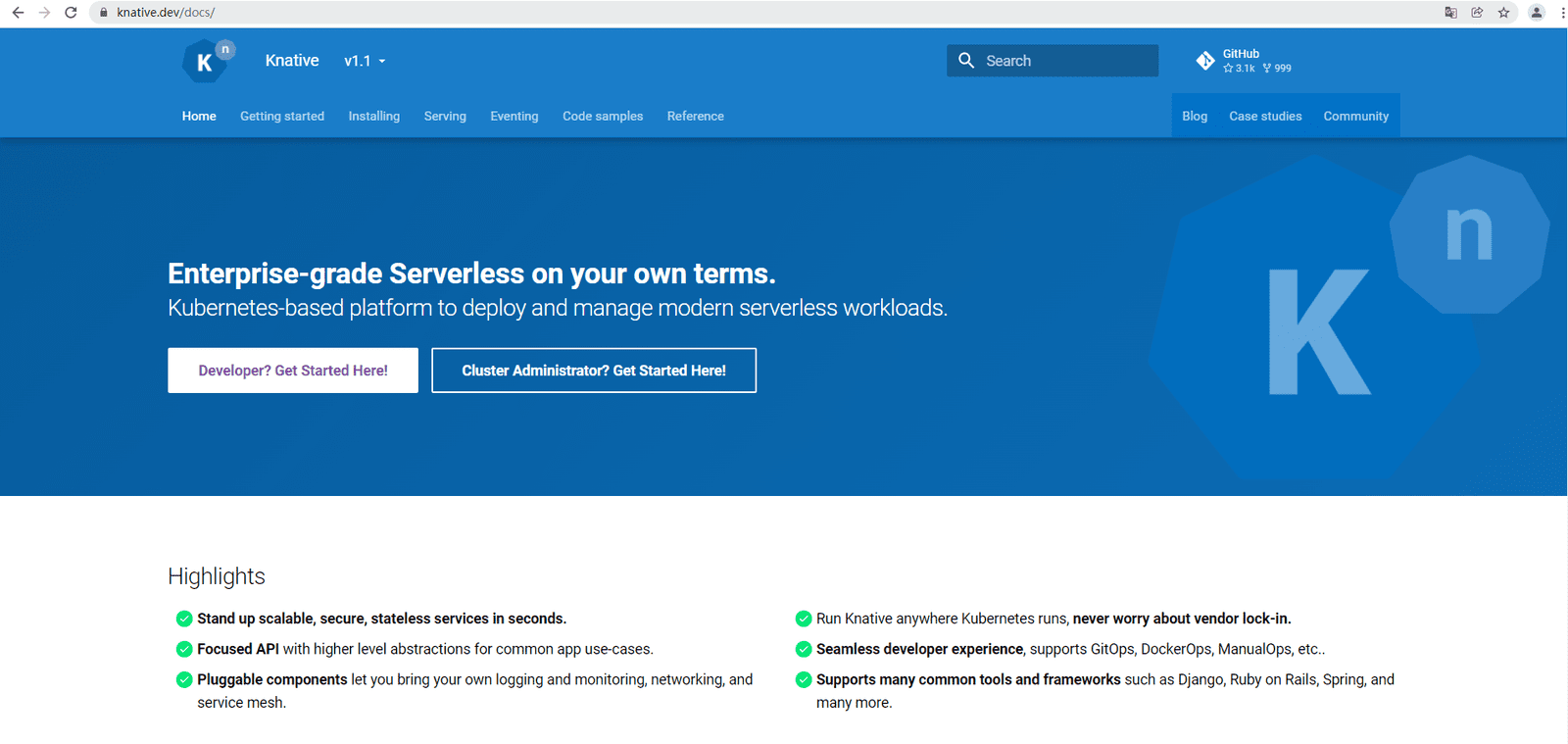
Task: Focus the Search input field
Action: 1053,61
